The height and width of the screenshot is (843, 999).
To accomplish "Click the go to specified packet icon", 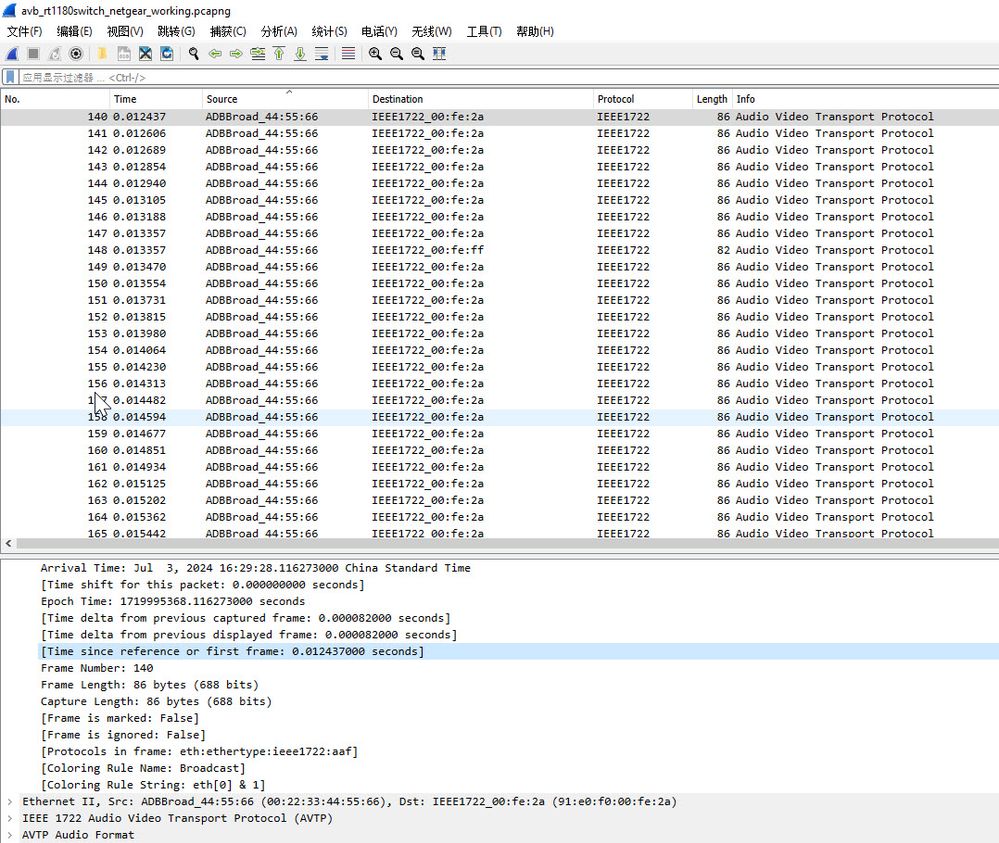I will click(257, 54).
